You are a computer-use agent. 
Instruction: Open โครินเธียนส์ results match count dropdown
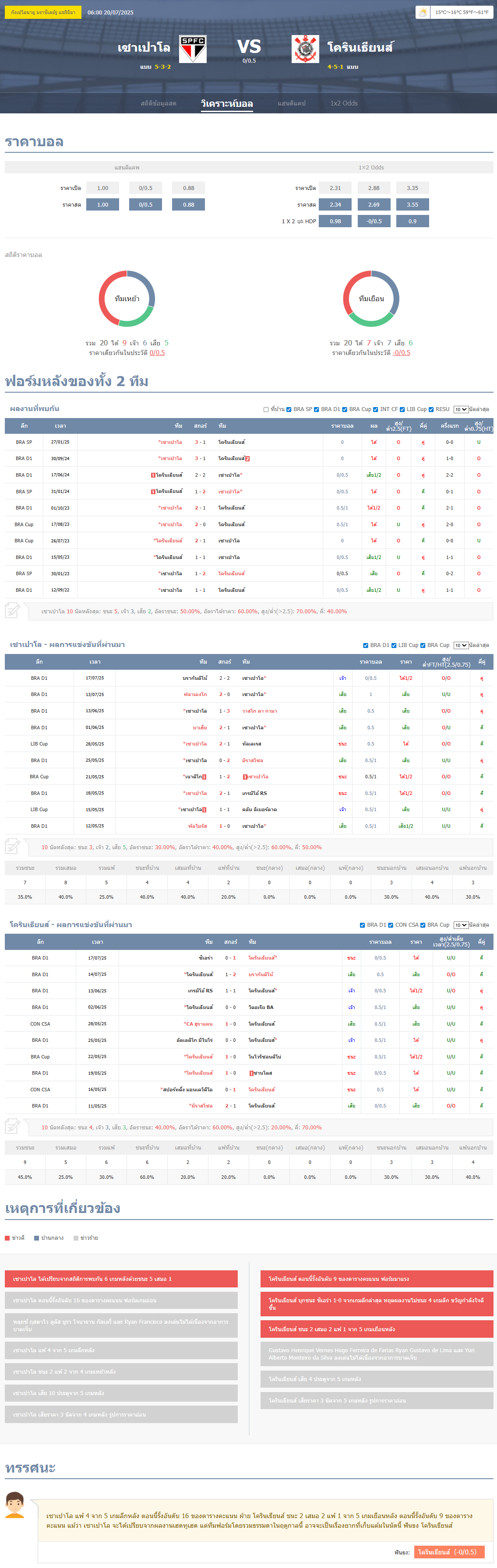click(x=461, y=925)
